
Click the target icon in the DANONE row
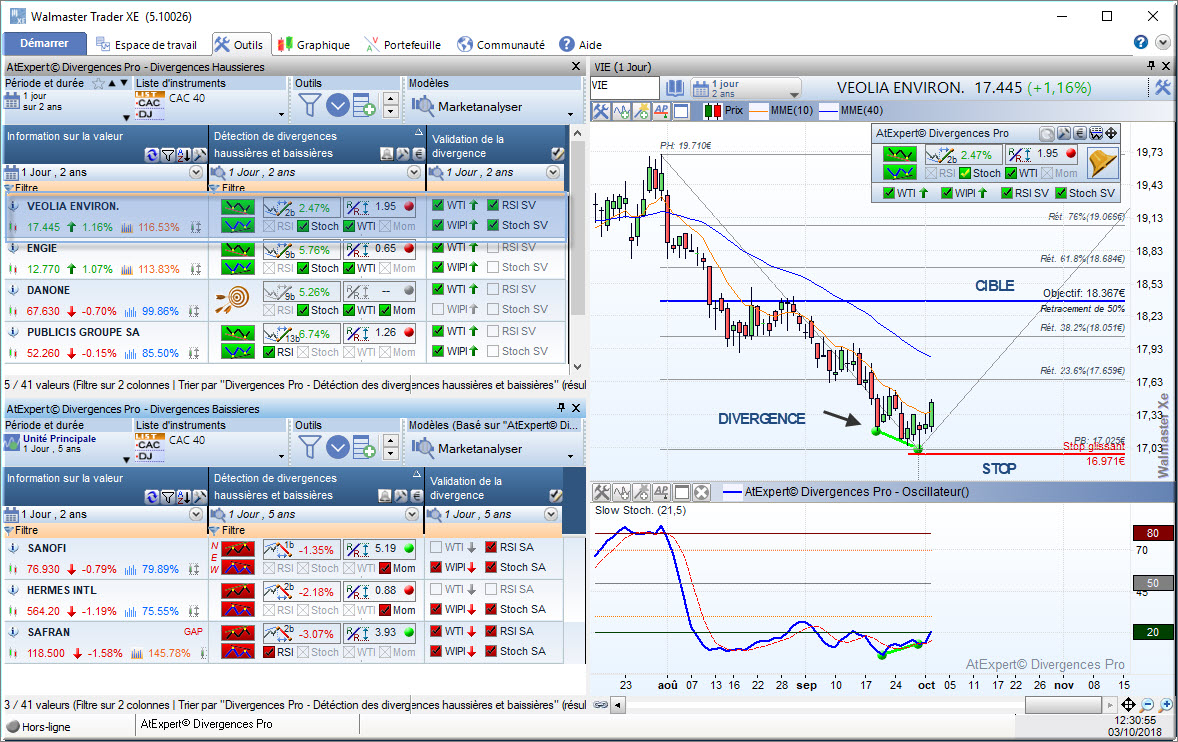(x=234, y=300)
